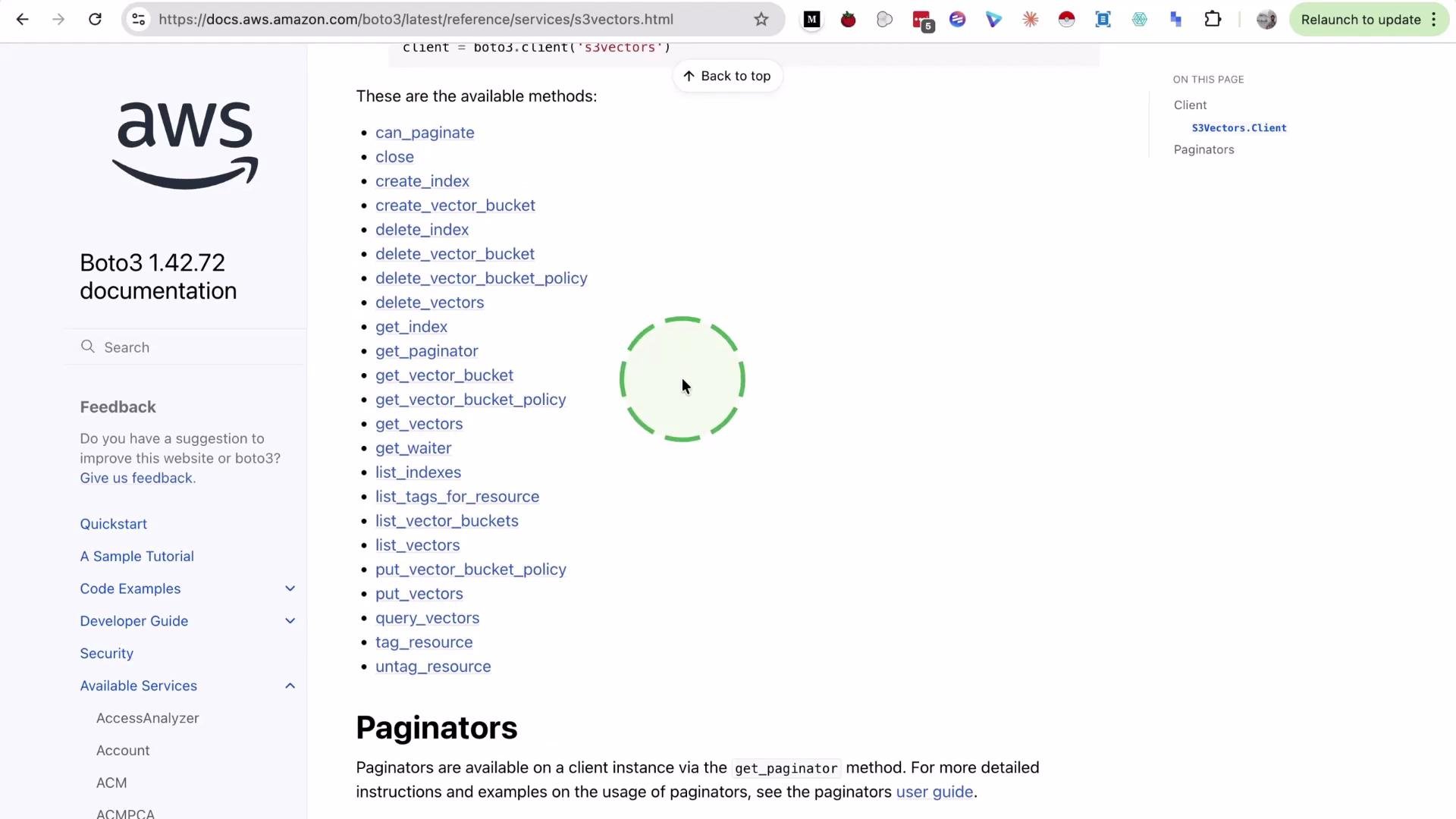Click the AWS logo

pyautogui.click(x=185, y=145)
